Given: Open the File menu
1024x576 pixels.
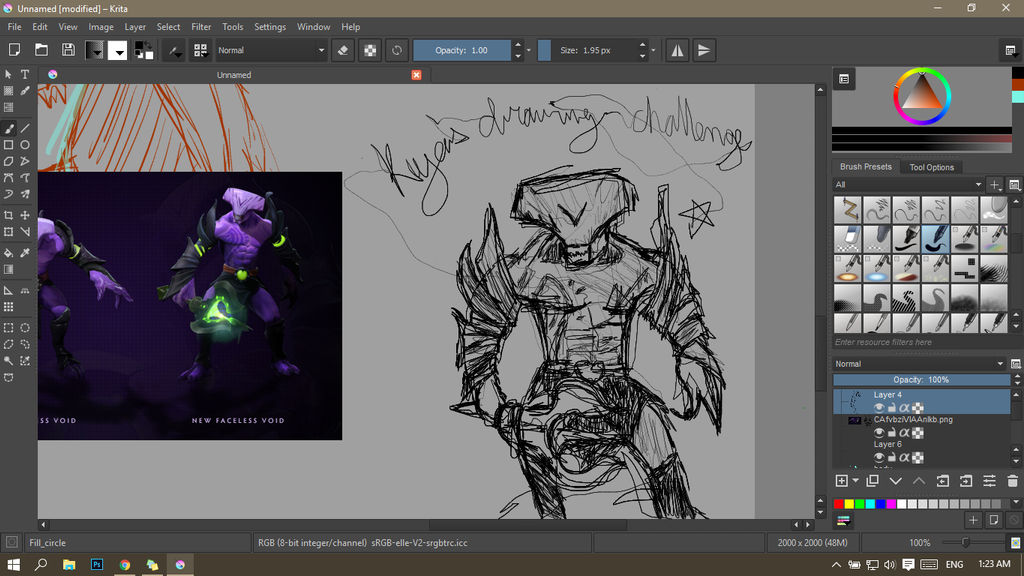Looking at the screenshot, I should tap(14, 27).
